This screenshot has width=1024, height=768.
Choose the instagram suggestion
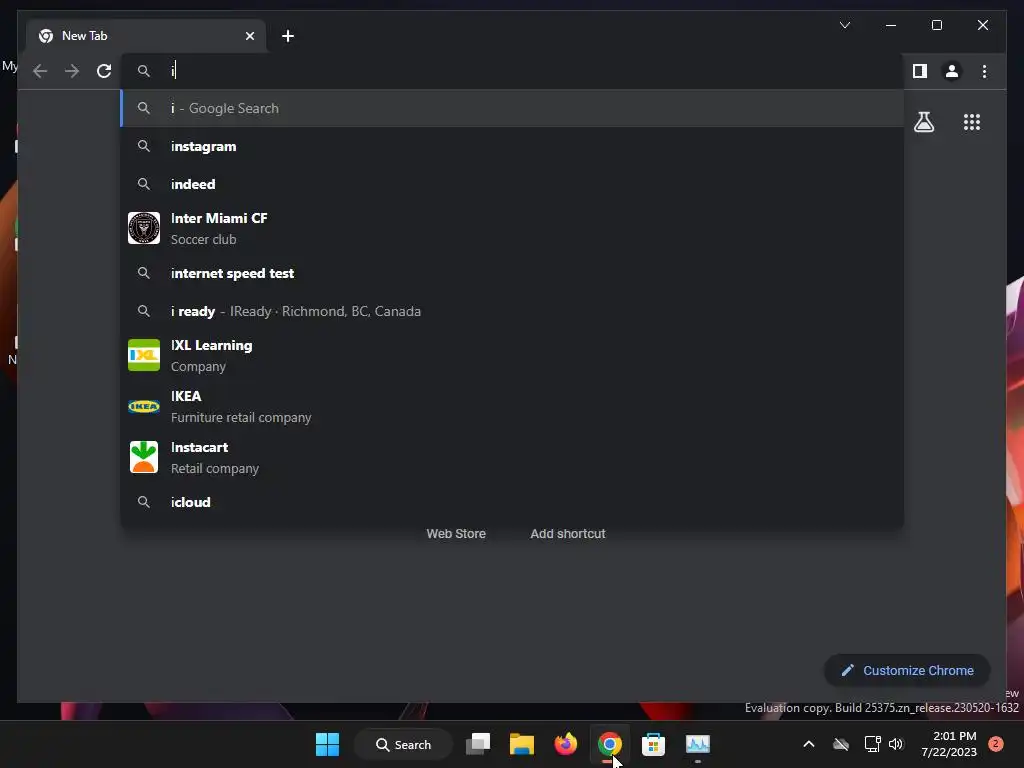tap(513, 146)
